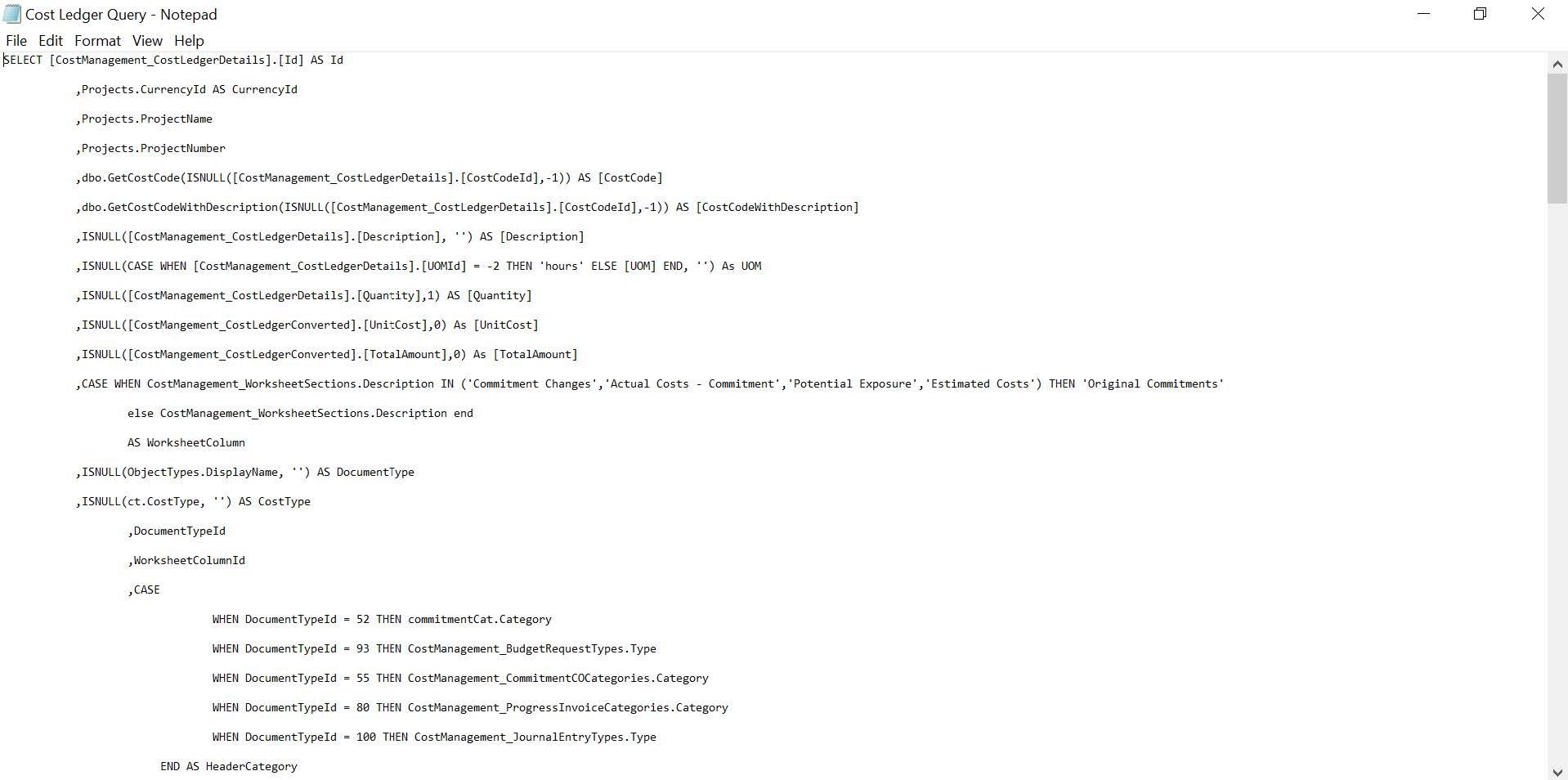Restore down the Notepad window
Image resolution: width=1568 pixels, height=780 pixels.
1480,14
